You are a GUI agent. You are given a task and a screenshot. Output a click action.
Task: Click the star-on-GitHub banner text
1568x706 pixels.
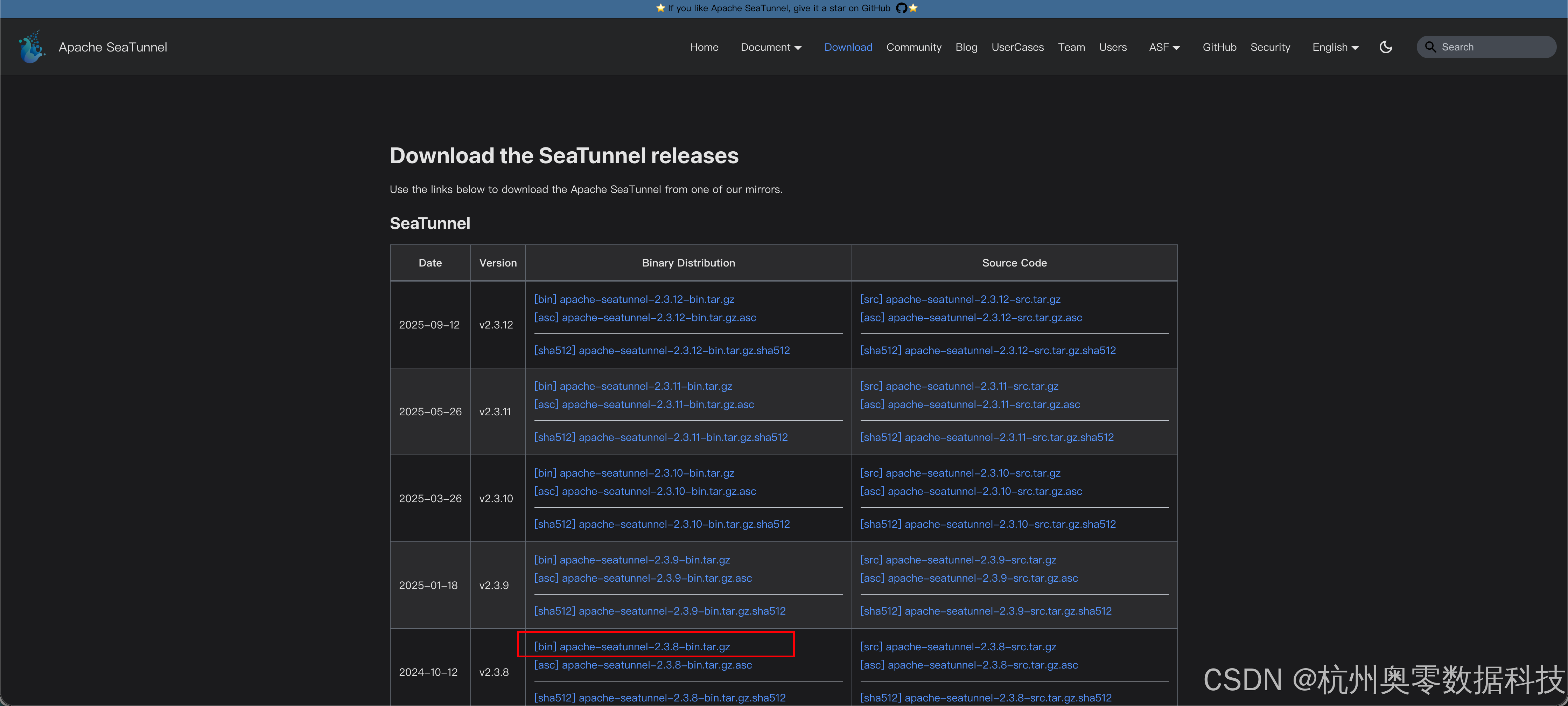click(x=778, y=8)
